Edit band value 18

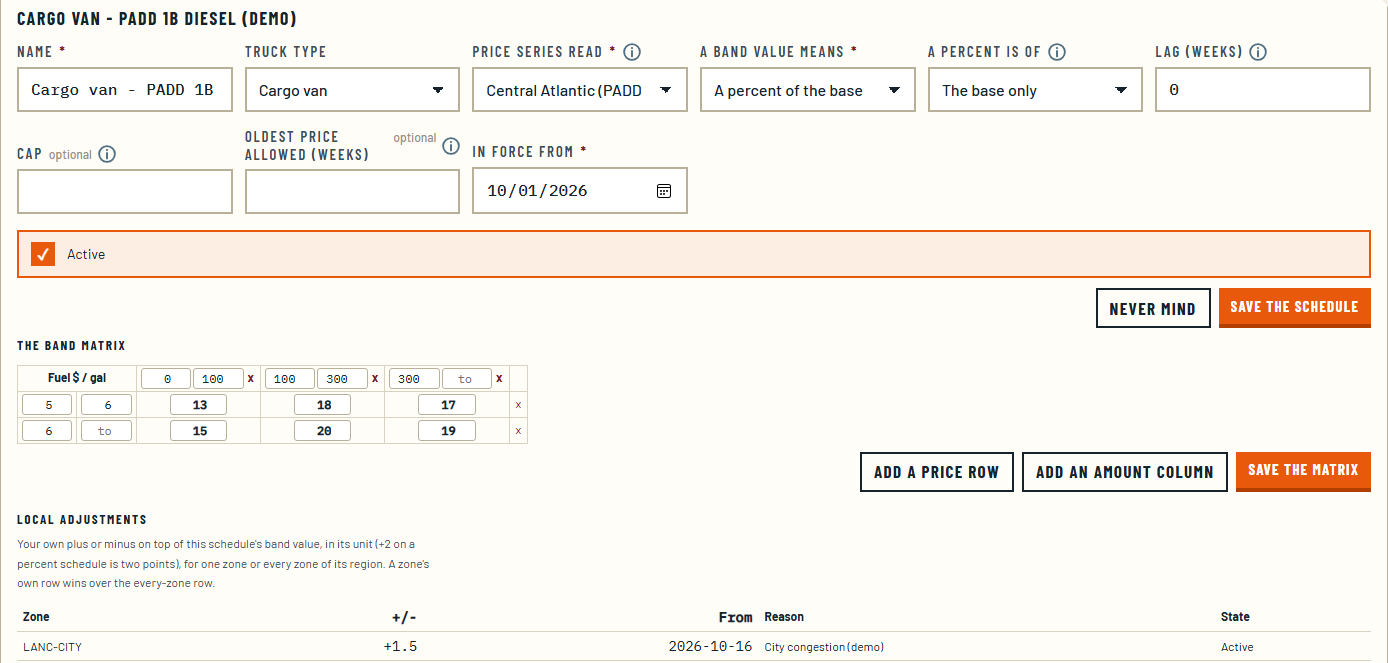pyautogui.click(x=322, y=405)
